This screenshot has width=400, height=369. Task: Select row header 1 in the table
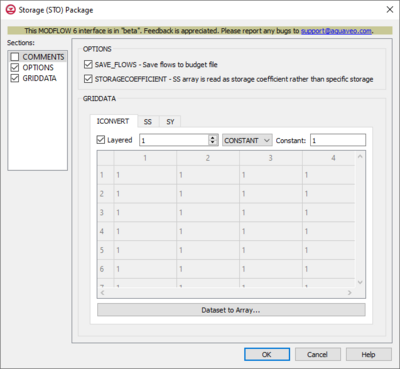[105, 175]
